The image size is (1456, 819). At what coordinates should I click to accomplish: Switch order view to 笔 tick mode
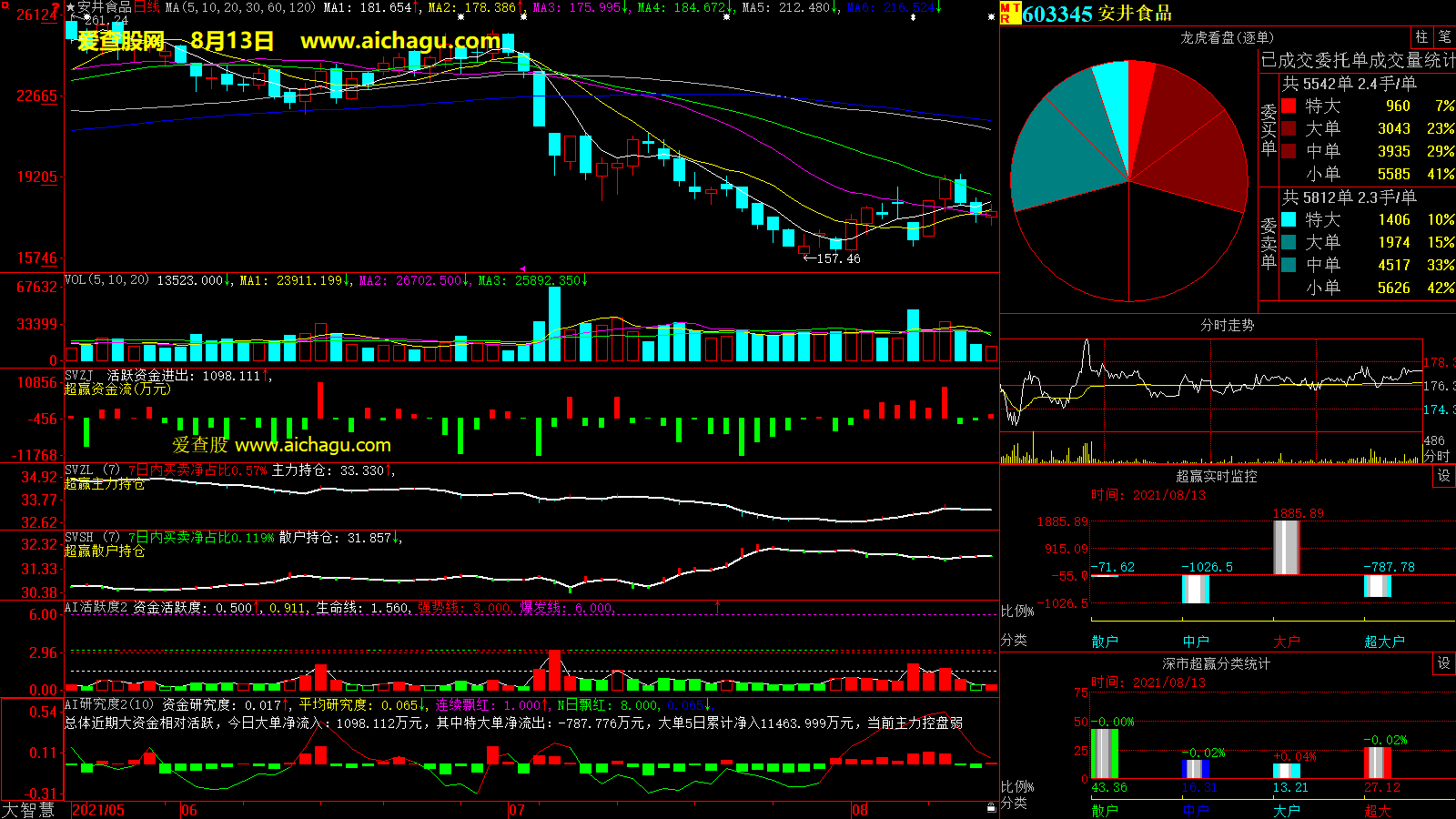(x=1444, y=37)
